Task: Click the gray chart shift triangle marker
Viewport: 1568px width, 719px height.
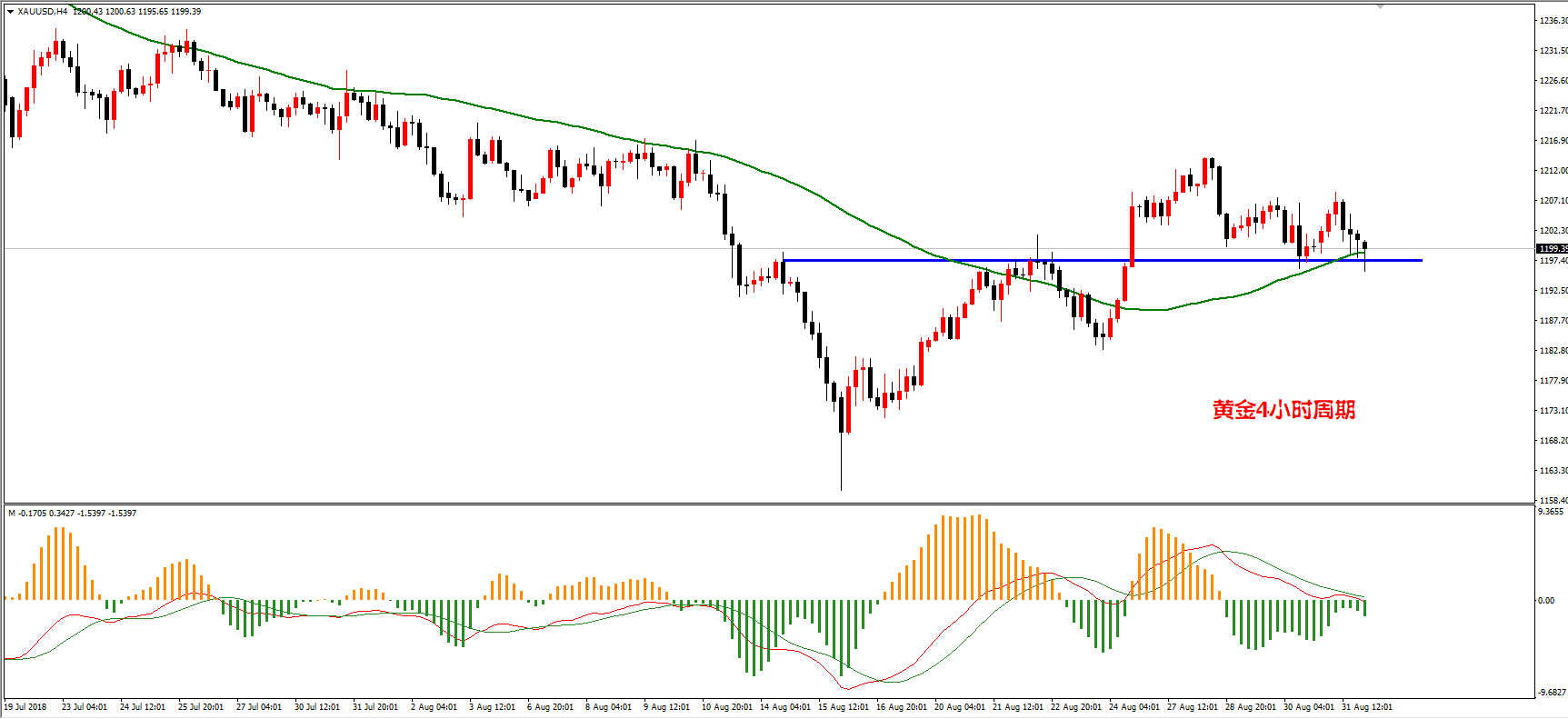Action: (x=1380, y=6)
